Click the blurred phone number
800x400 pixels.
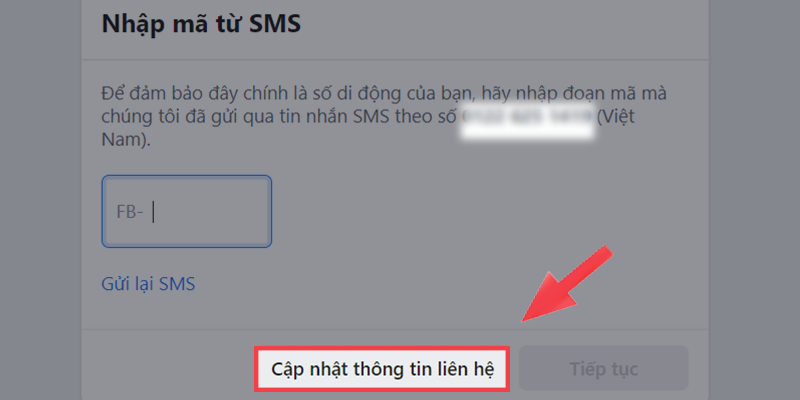(528, 119)
